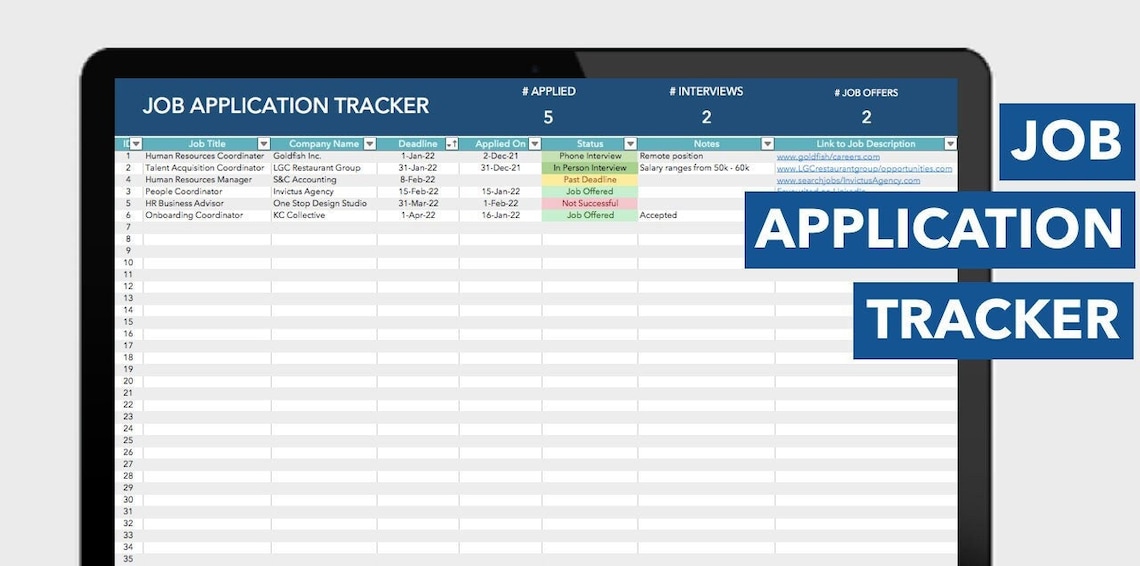
Task: Open the Link to Job Description filter
Action: 950,144
